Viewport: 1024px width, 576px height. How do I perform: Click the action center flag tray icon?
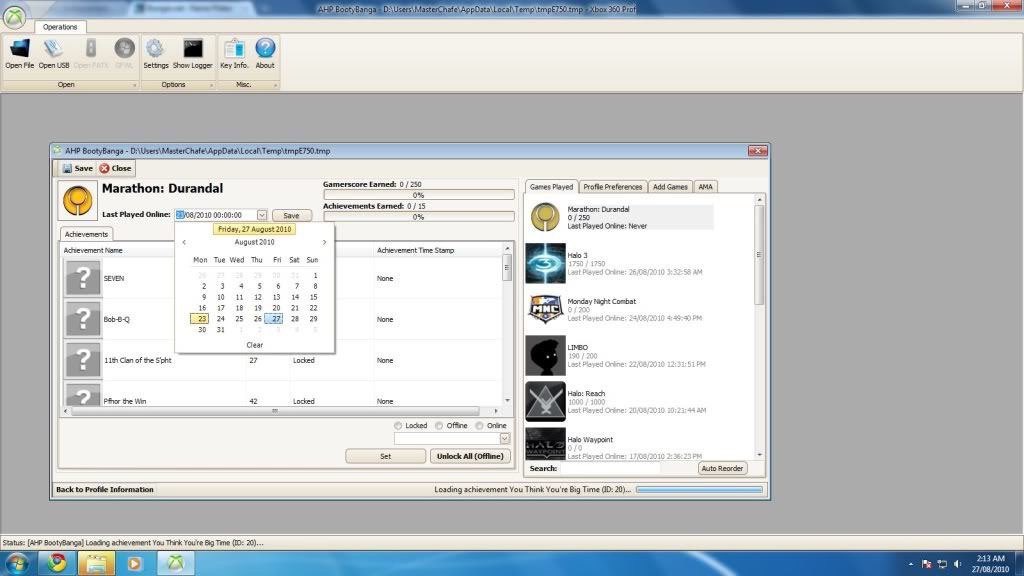click(926, 564)
